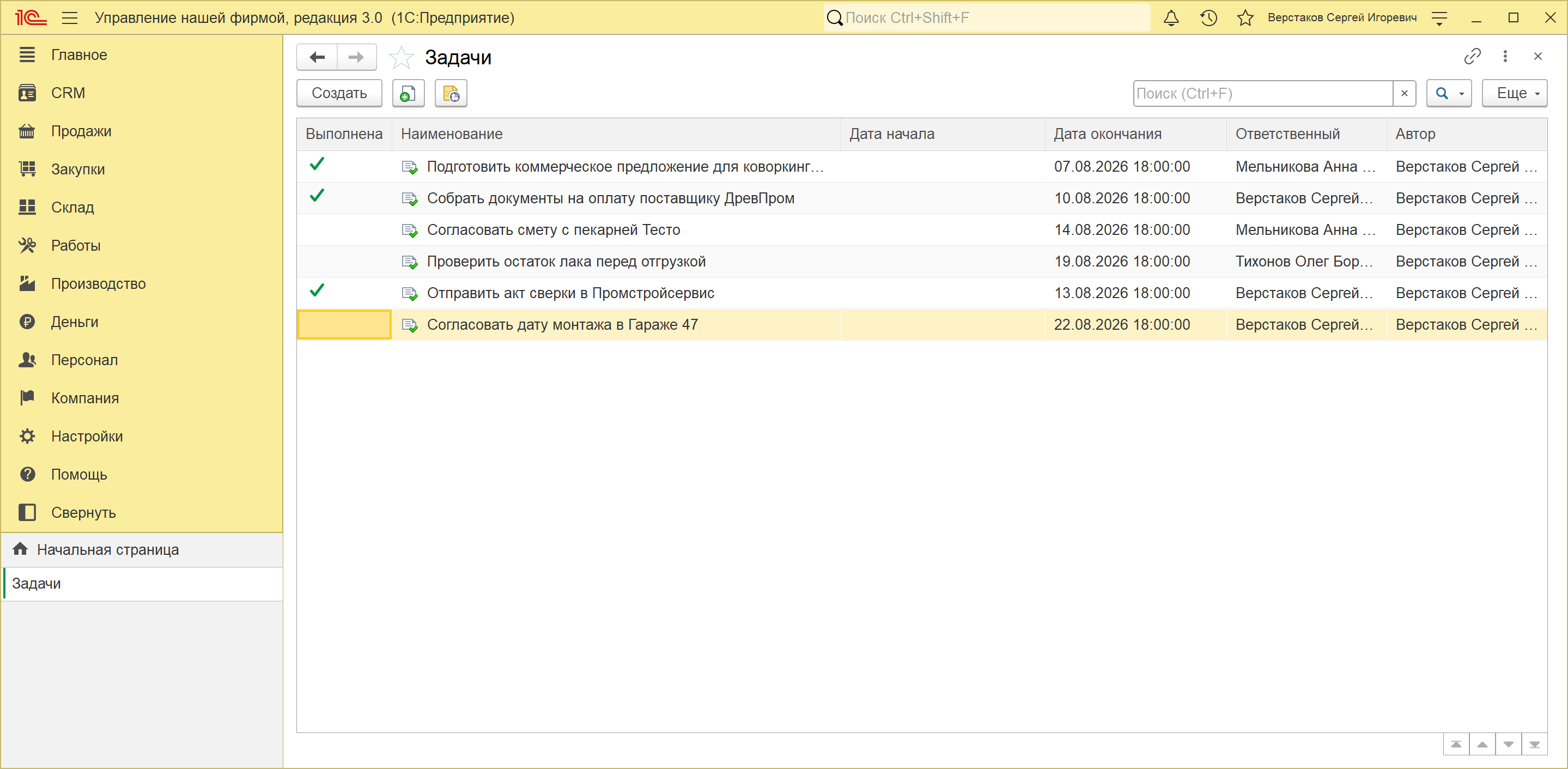The image size is (1568, 769).
Task: Expand the search options dropdown
Action: tap(1449, 93)
